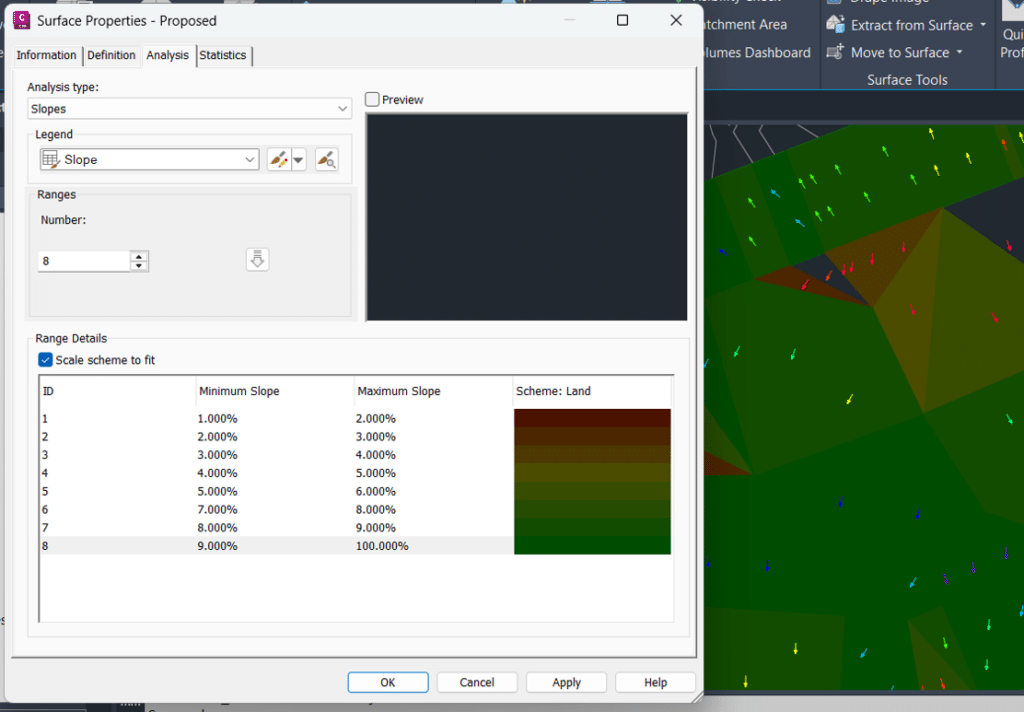
Task: Close the Surface Properties dialog
Action: tap(676, 20)
